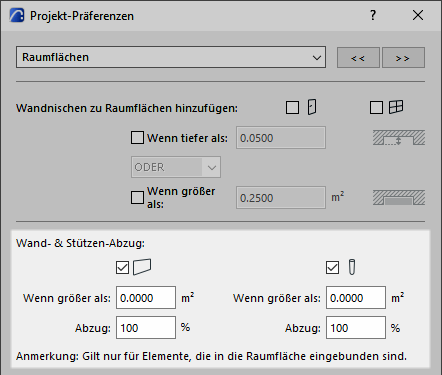
Task: Click the niche area diagram icon
Action: click(399, 197)
